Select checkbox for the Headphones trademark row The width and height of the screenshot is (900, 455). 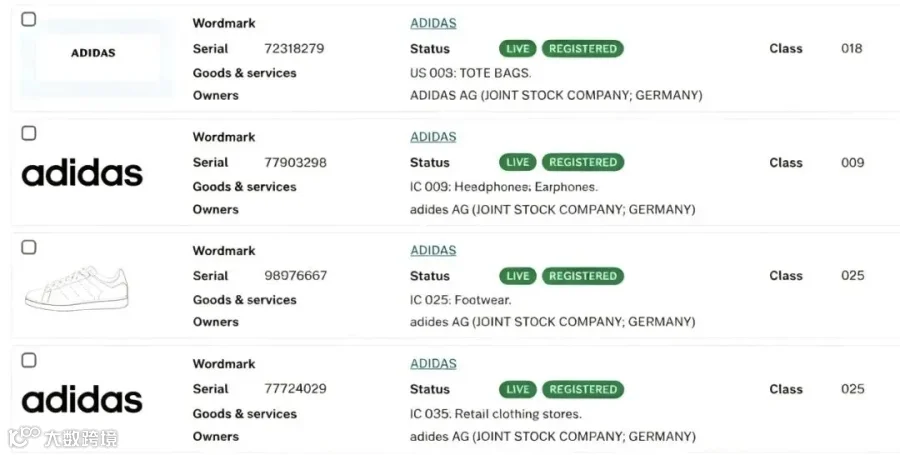[x=29, y=133]
